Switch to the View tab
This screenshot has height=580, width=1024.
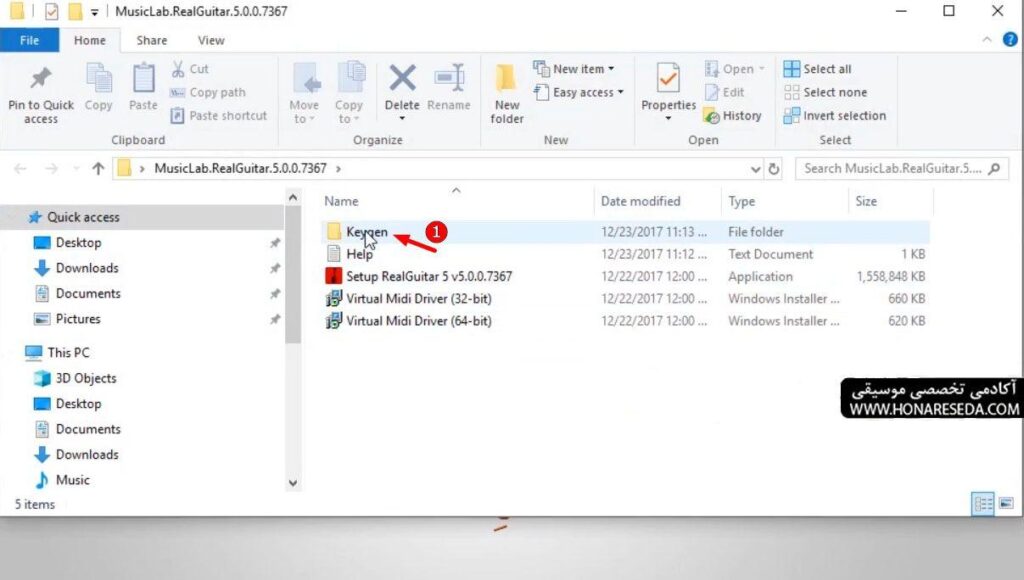tap(211, 40)
